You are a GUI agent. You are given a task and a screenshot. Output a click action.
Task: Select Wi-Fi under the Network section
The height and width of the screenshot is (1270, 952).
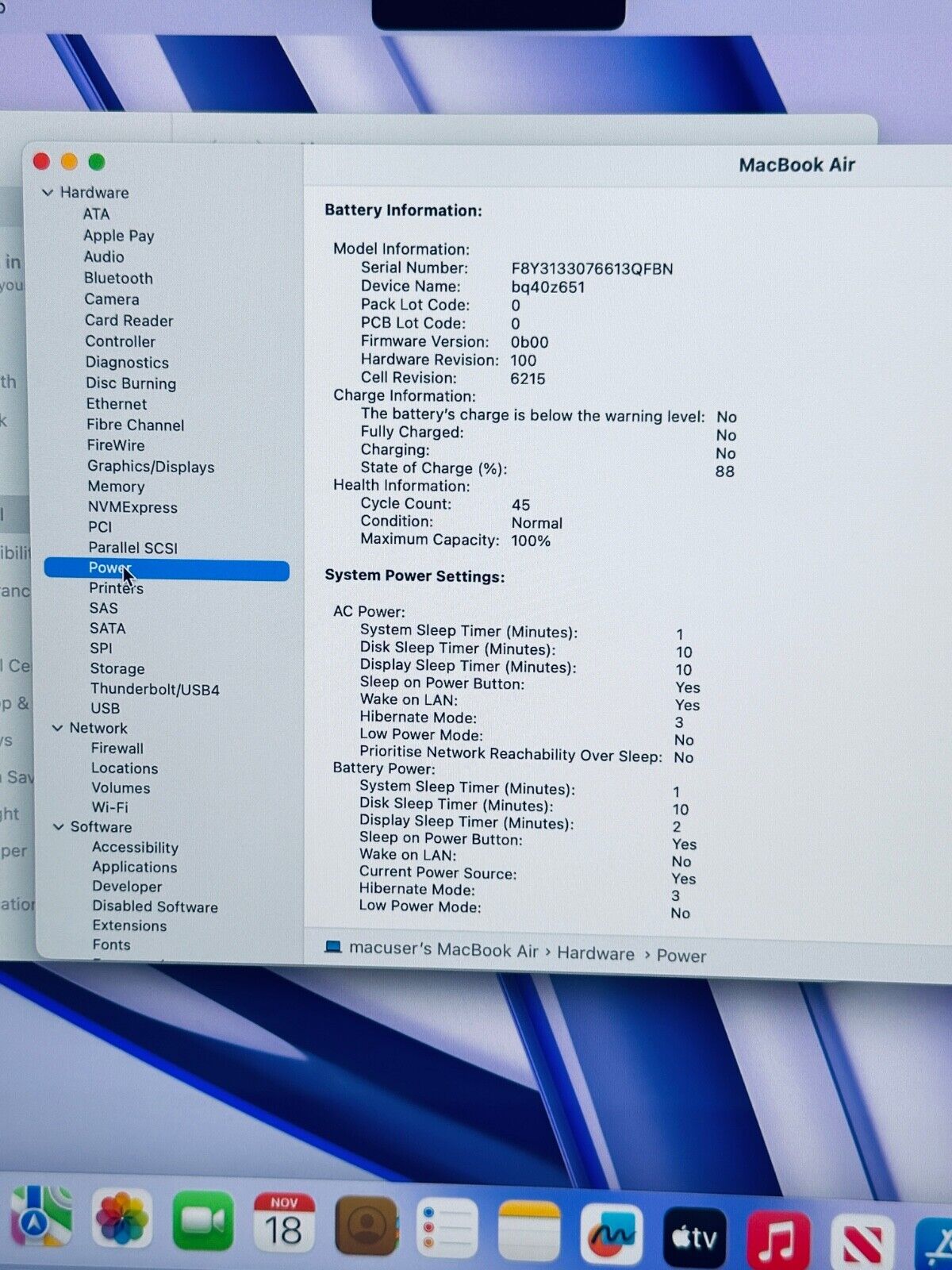click(109, 807)
